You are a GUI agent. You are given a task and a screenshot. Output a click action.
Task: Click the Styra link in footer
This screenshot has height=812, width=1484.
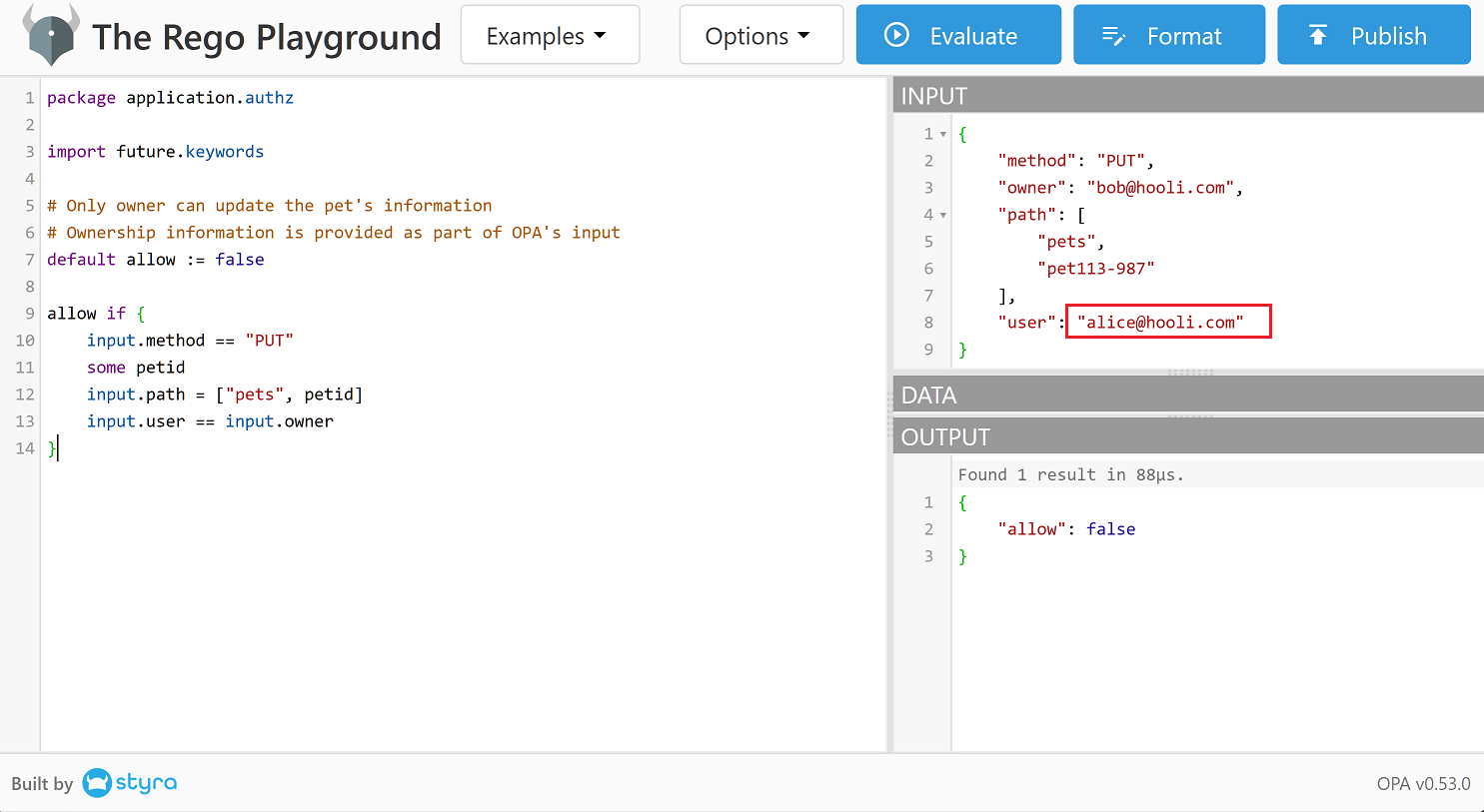click(x=146, y=783)
